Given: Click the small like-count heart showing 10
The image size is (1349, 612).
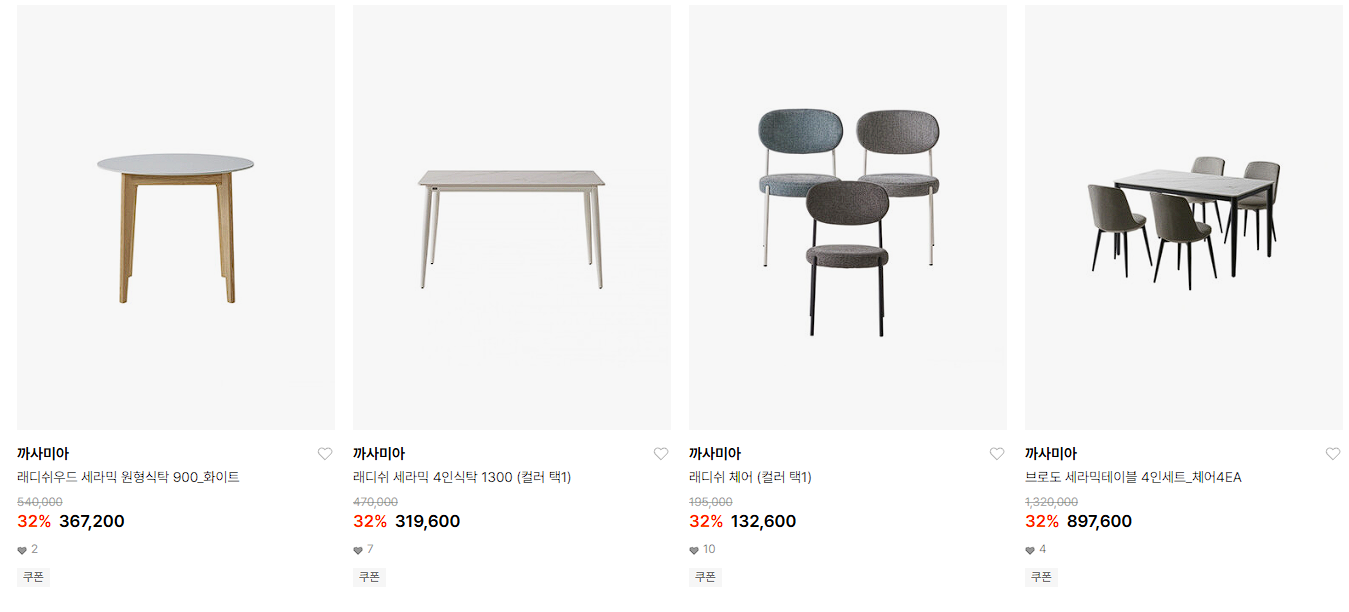Looking at the screenshot, I should (x=694, y=550).
